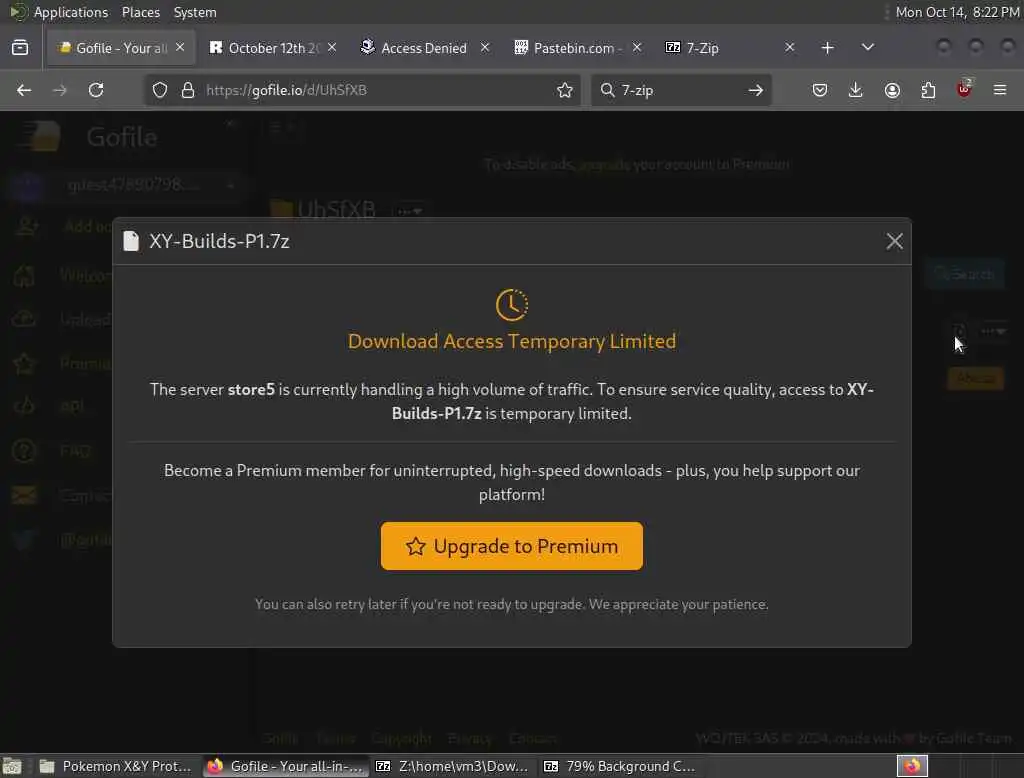Viewport: 1024px width, 778px height.
Task: Switch to Z:\home\vm3\Dow... 7-Zip window
Action: 453,766
